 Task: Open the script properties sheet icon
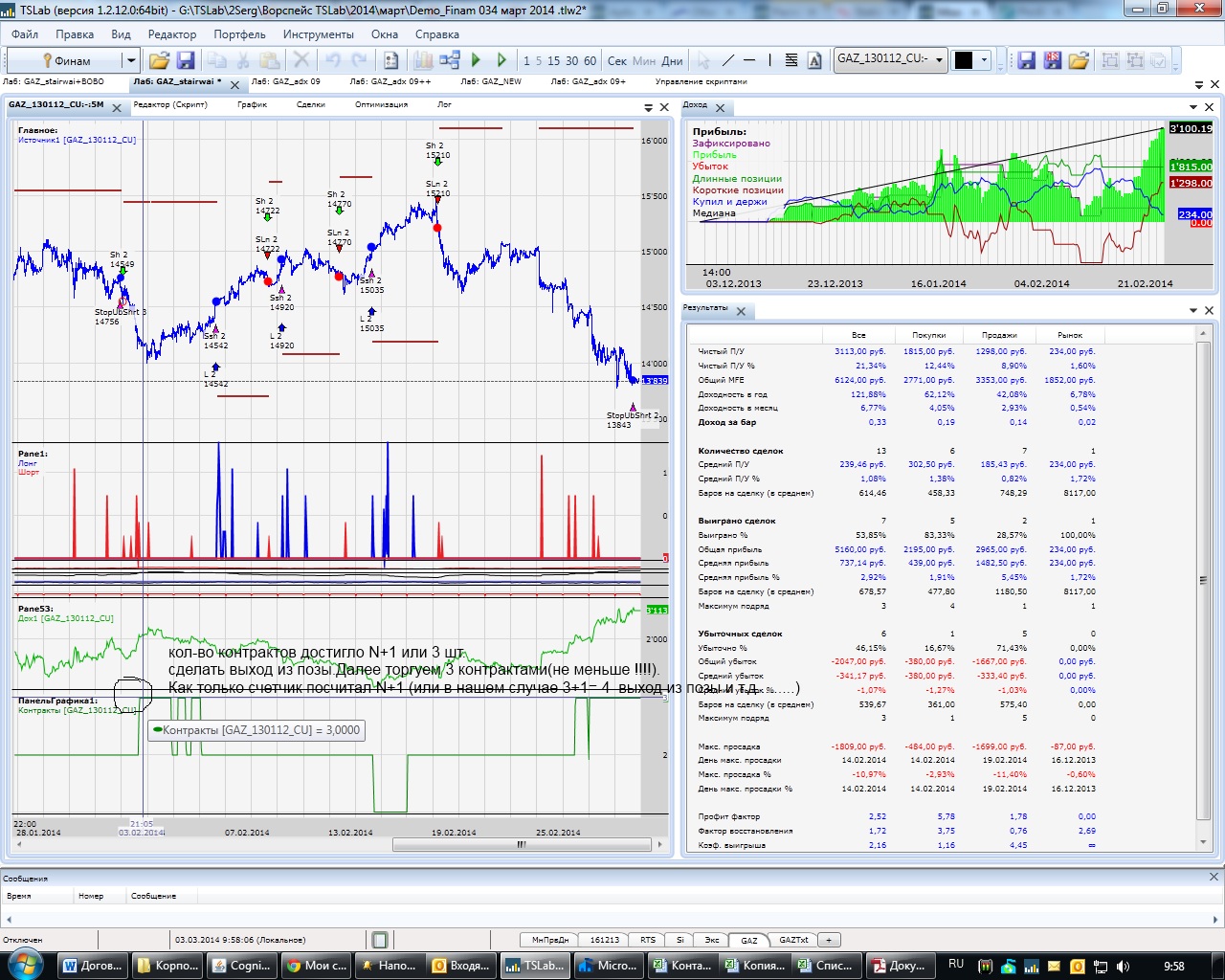click(390, 60)
